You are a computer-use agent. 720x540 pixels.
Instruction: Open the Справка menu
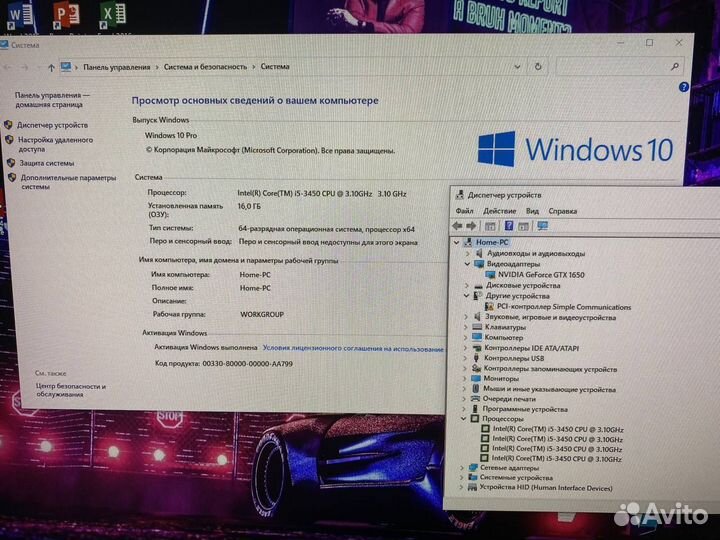pos(562,211)
